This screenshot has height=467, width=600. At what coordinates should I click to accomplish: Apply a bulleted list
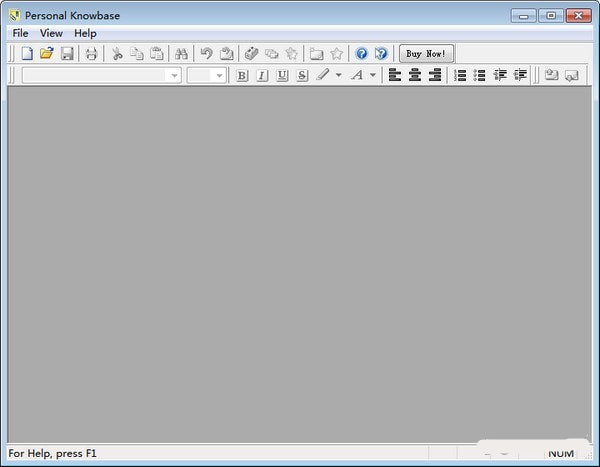(x=479, y=75)
